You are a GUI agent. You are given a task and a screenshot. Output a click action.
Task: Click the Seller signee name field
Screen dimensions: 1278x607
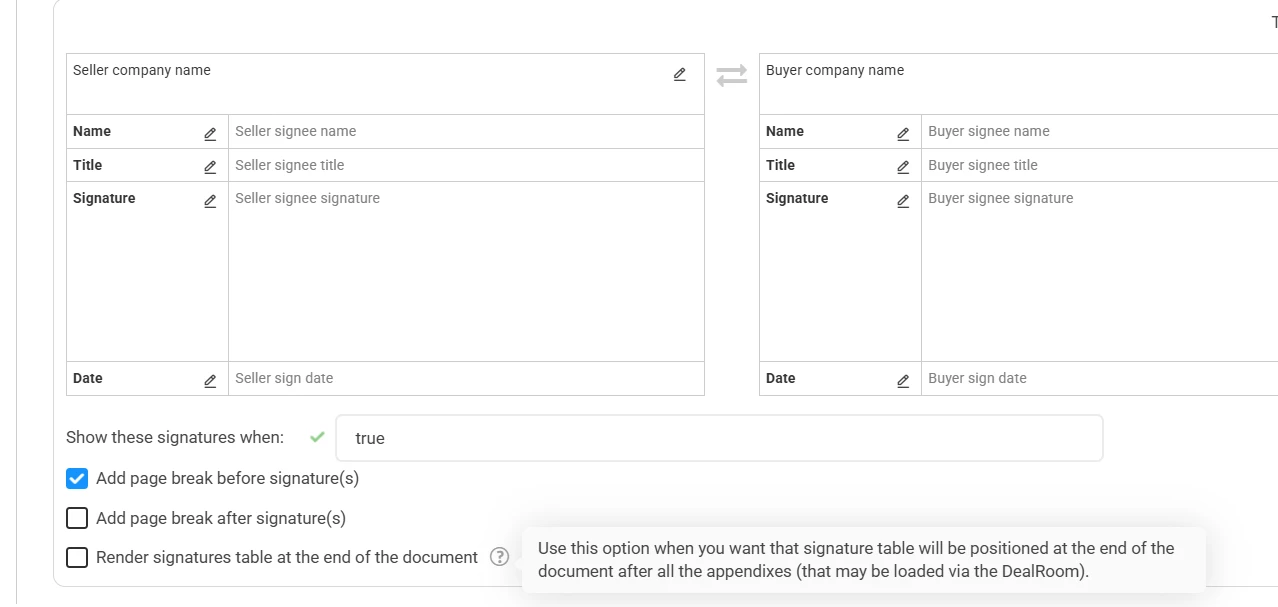(x=465, y=131)
